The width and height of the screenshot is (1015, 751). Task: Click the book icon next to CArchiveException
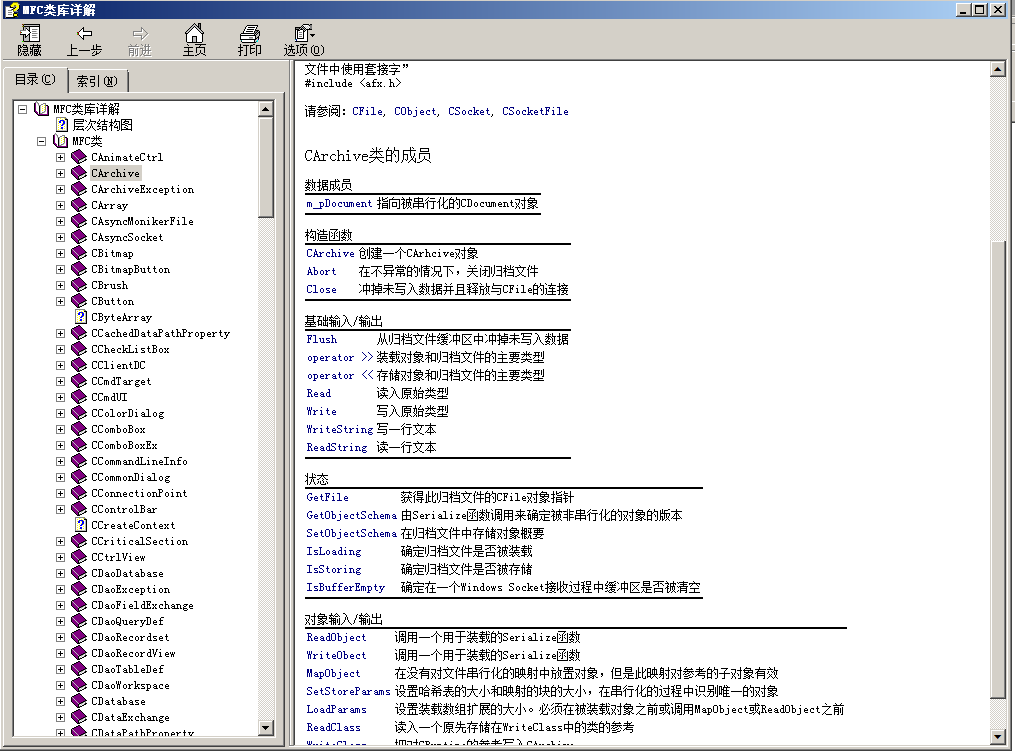79,189
